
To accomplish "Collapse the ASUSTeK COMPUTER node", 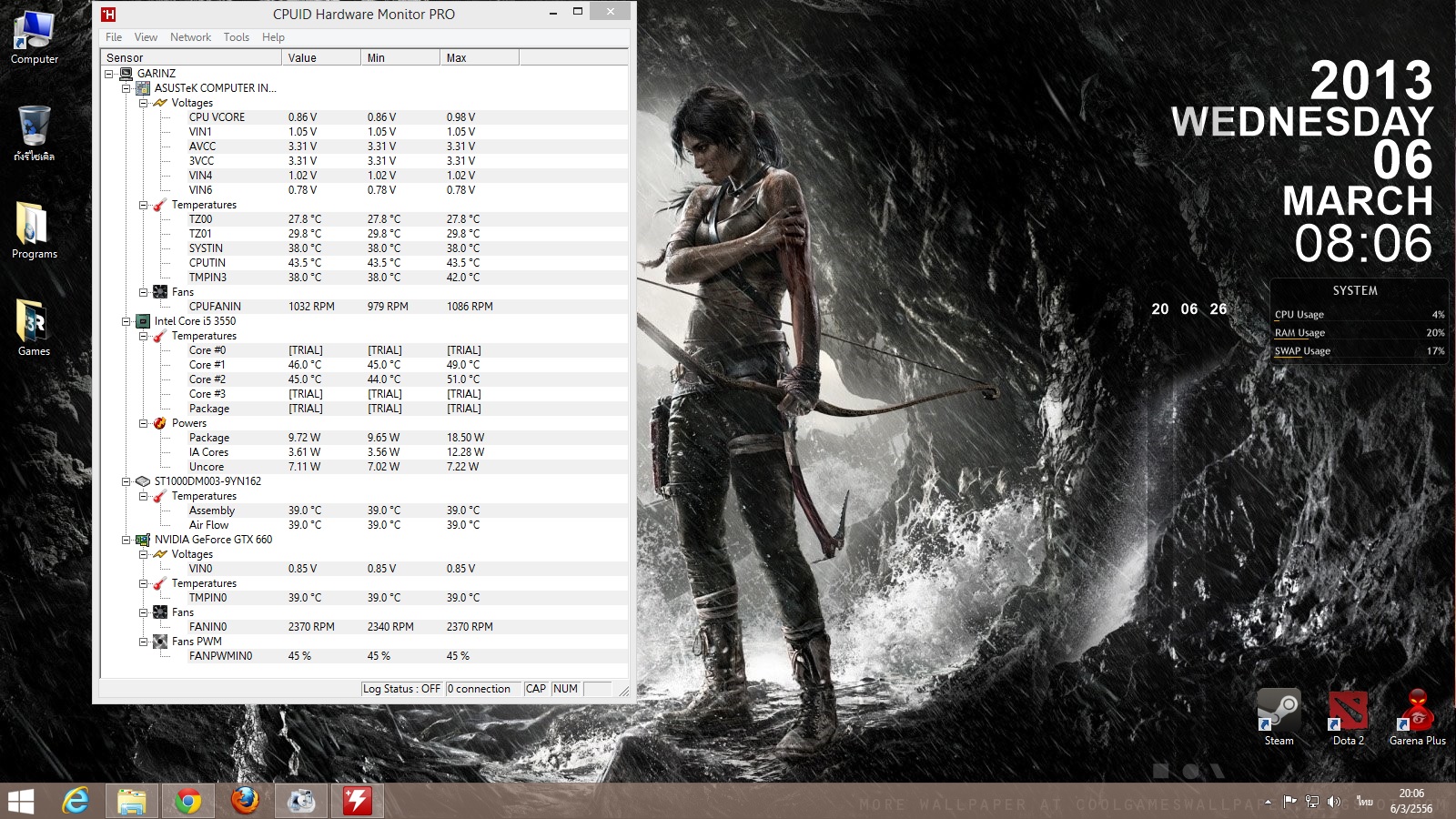I will pyautogui.click(x=126, y=88).
